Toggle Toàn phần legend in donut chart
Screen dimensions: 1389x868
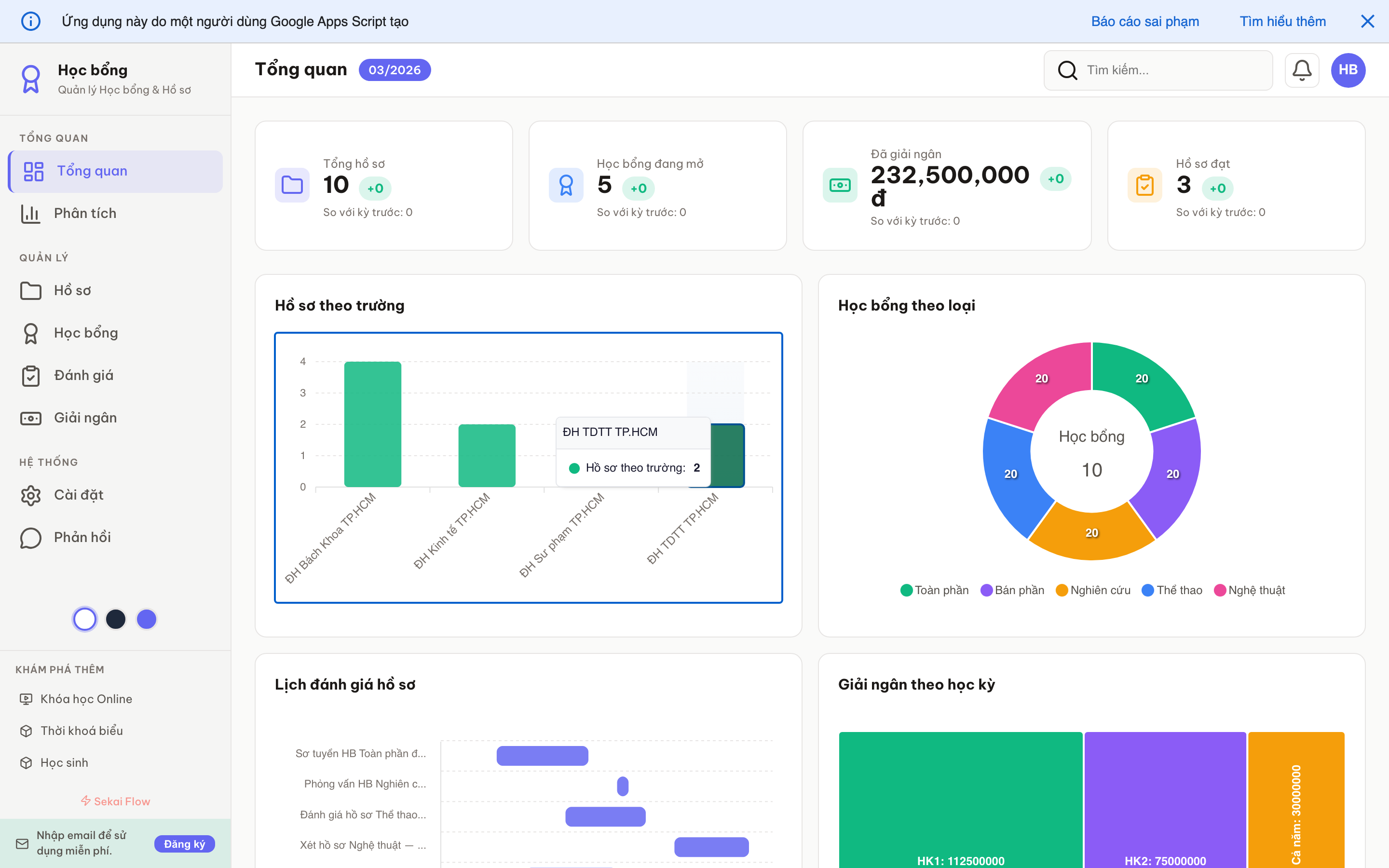click(934, 590)
